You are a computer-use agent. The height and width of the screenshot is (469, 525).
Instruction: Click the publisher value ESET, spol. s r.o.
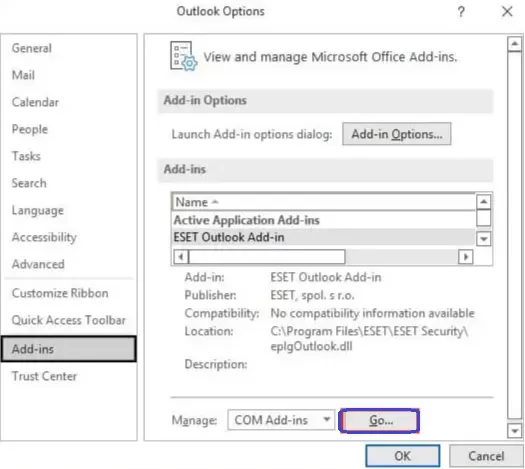pos(312,295)
